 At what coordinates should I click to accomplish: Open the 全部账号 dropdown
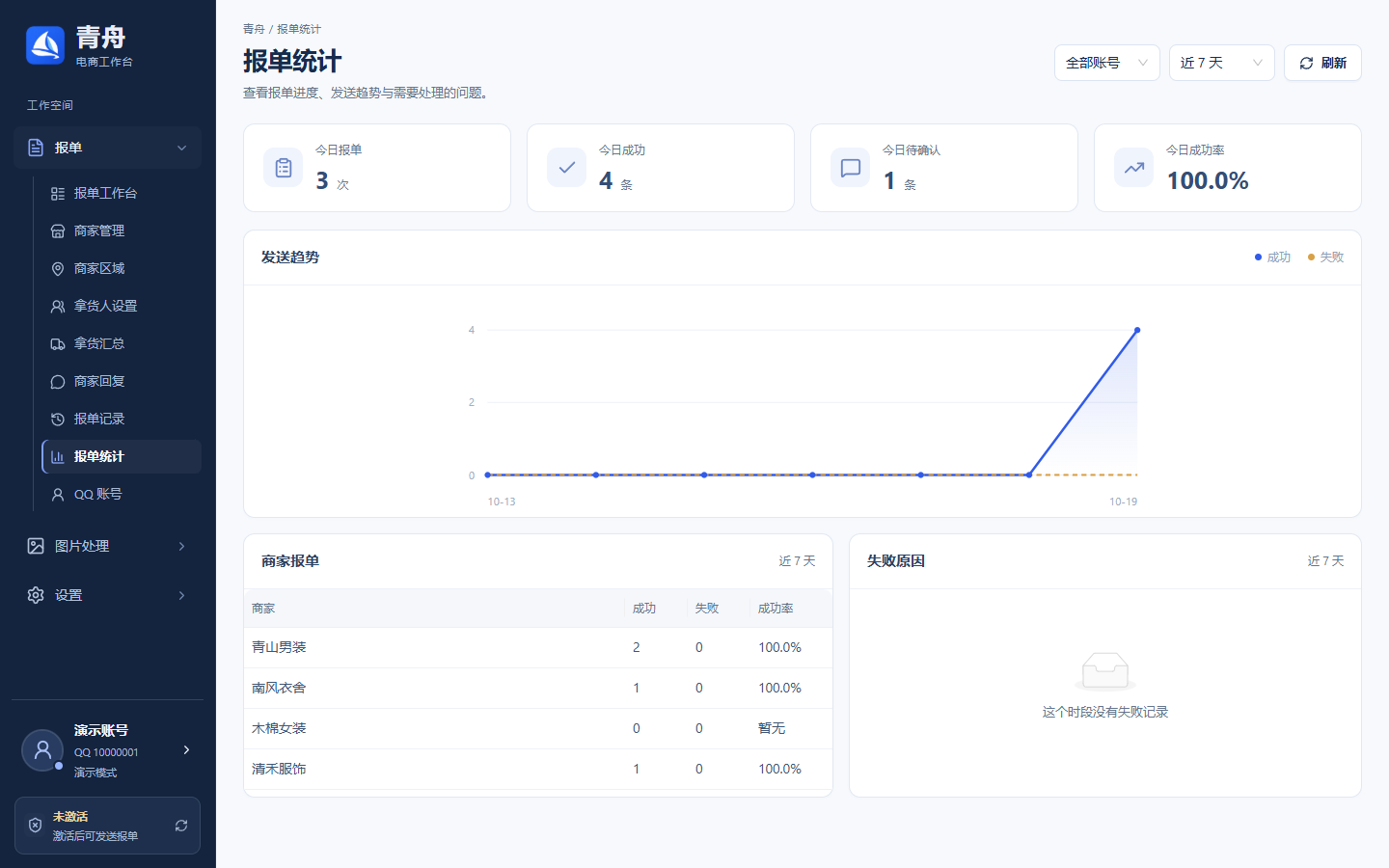coord(1107,63)
